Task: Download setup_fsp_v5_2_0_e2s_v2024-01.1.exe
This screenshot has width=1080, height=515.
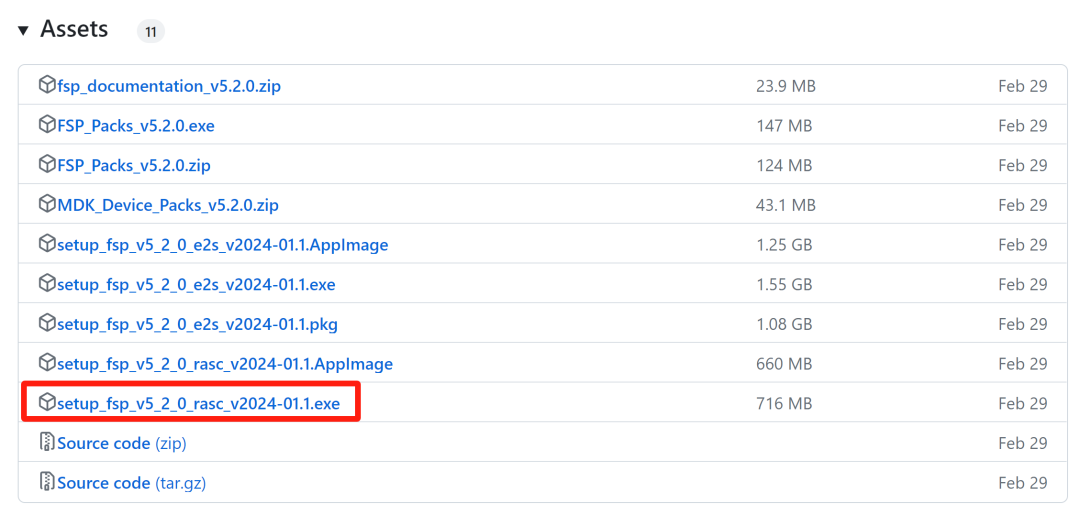Action: point(196,285)
